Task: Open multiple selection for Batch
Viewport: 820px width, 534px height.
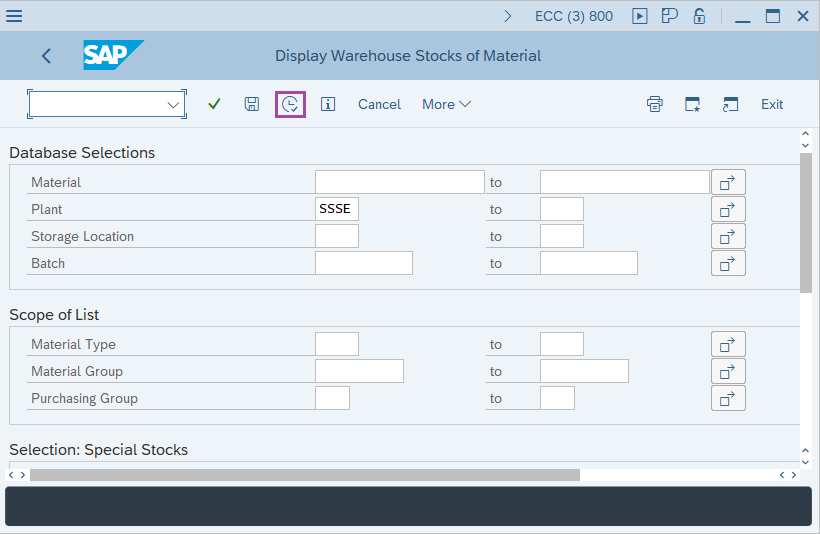Action: (728, 263)
